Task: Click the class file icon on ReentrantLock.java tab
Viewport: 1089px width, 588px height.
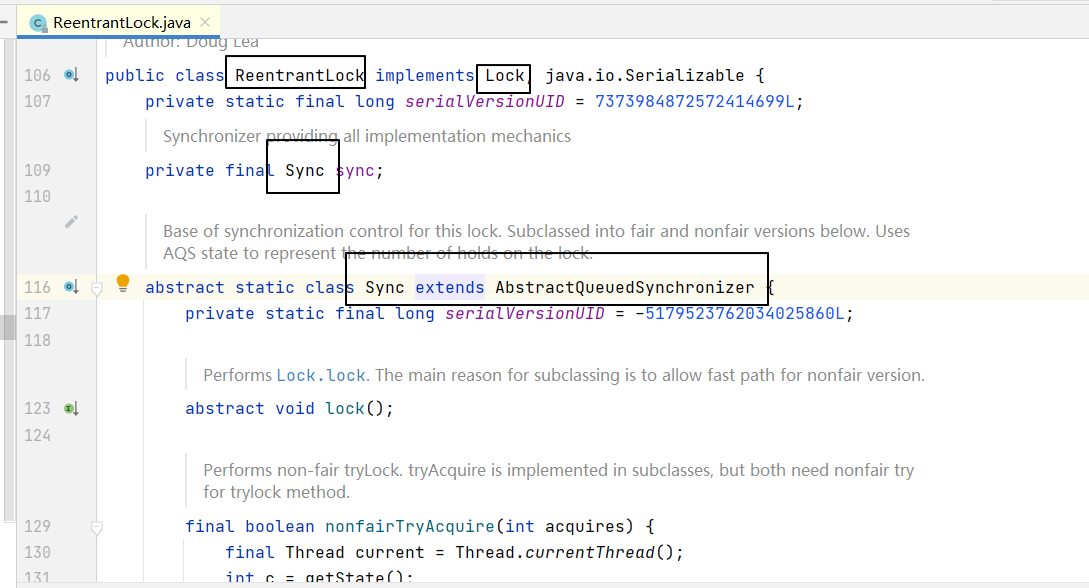Action: click(38, 23)
